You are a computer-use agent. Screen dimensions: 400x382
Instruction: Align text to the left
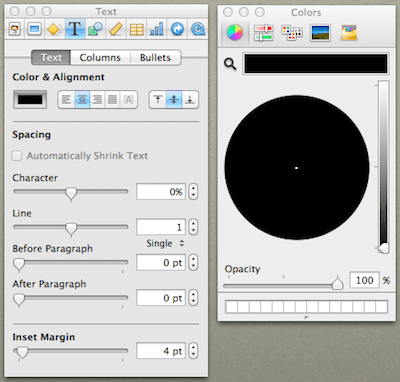pos(66,99)
